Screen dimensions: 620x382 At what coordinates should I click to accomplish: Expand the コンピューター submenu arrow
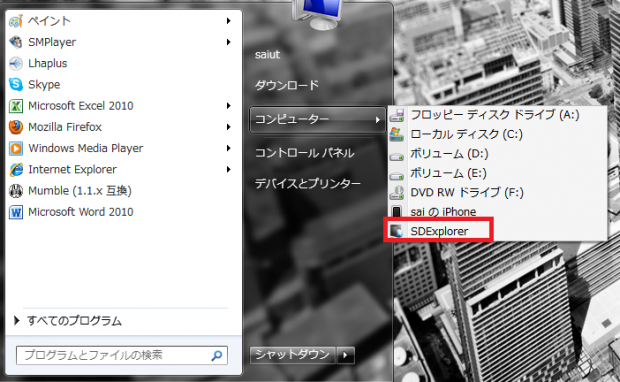click(x=378, y=119)
